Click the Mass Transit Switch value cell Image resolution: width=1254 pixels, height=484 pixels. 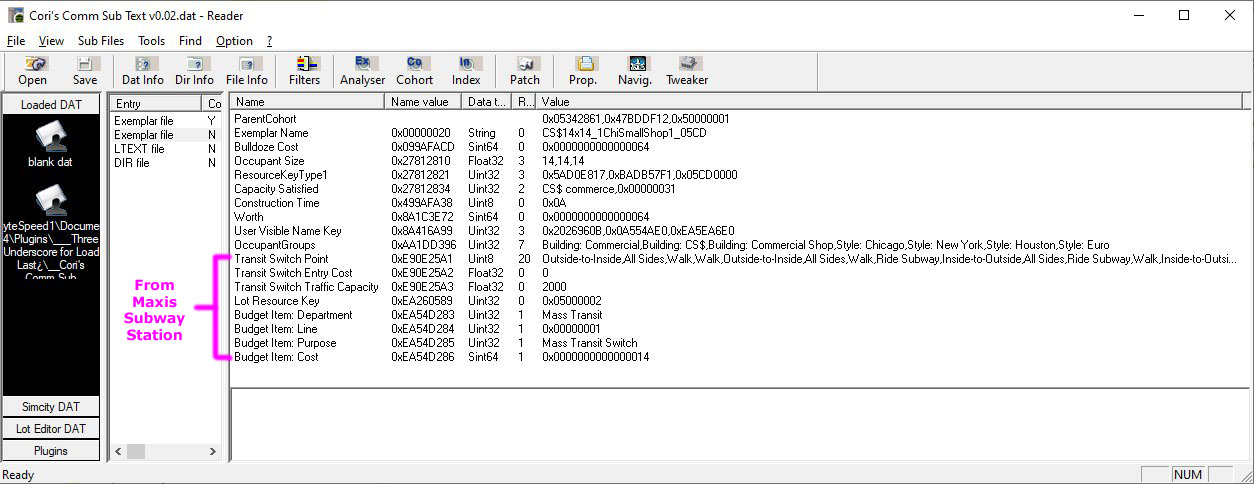[x=589, y=342]
